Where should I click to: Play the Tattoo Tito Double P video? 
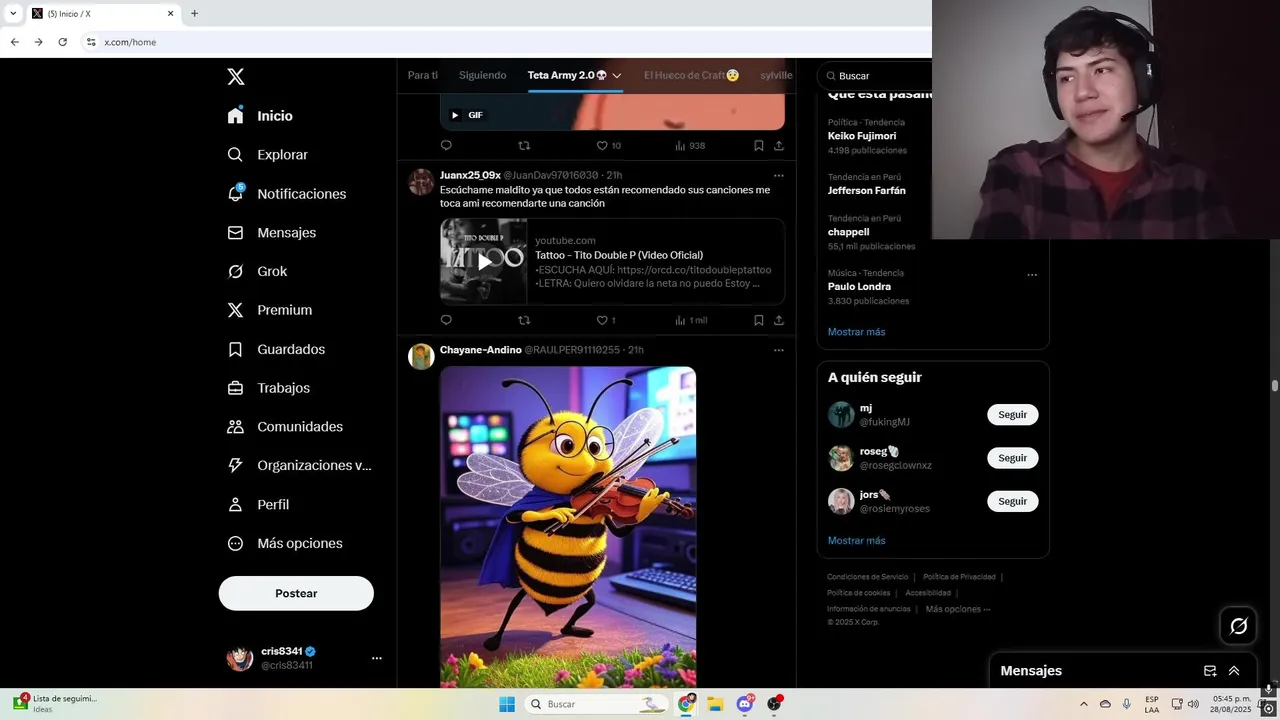pyautogui.click(x=484, y=261)
